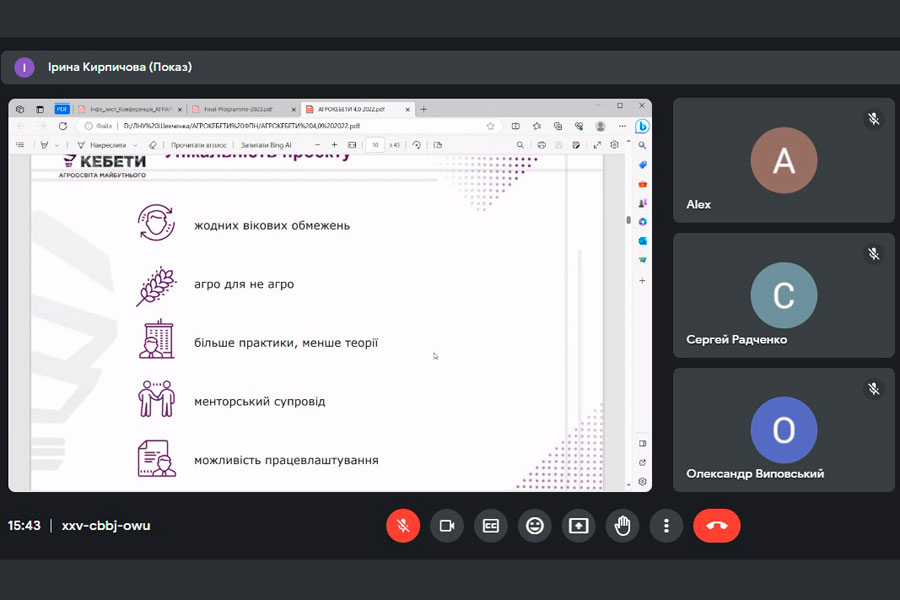Open the emoji reactions button
The width and height of the screenshot is (900, 600).
534,525
